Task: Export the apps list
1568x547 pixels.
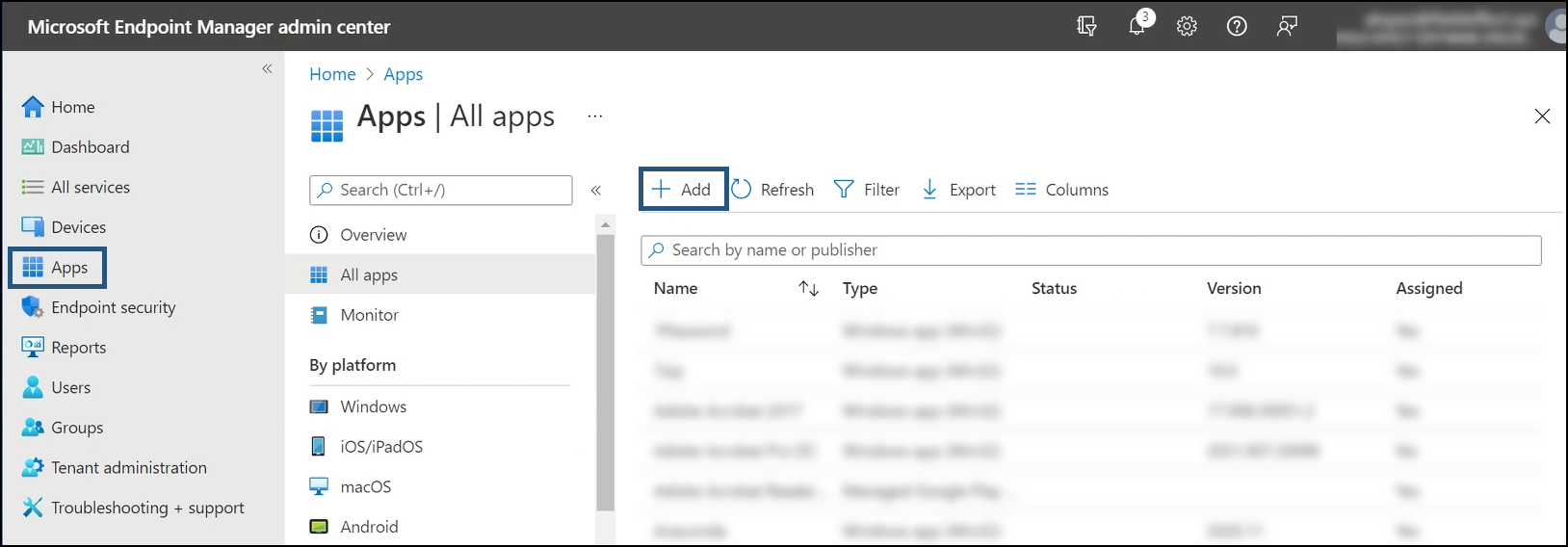Action: tap(958, 190)
